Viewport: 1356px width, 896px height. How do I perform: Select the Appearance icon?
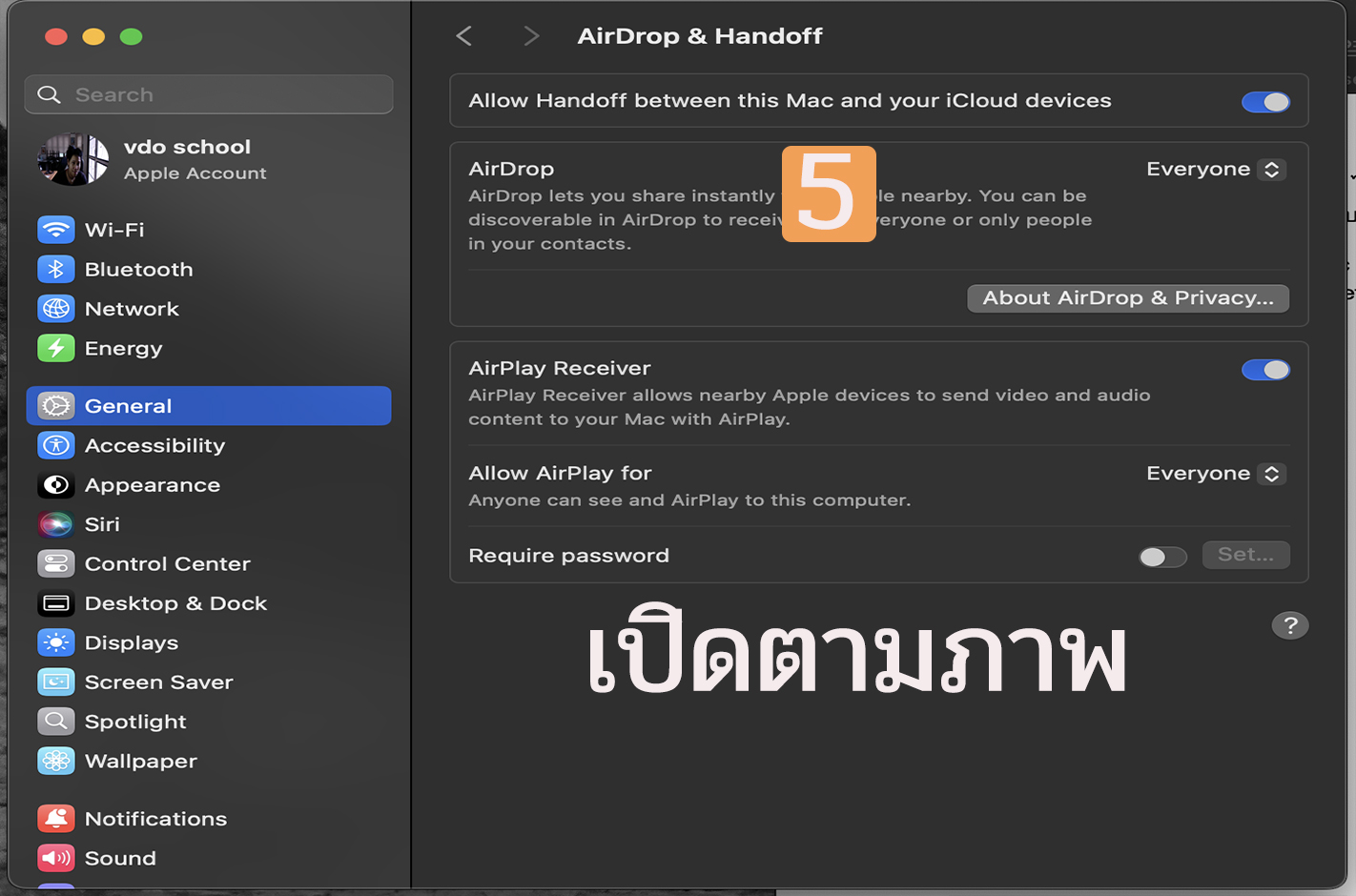click(x=56, y=485)
